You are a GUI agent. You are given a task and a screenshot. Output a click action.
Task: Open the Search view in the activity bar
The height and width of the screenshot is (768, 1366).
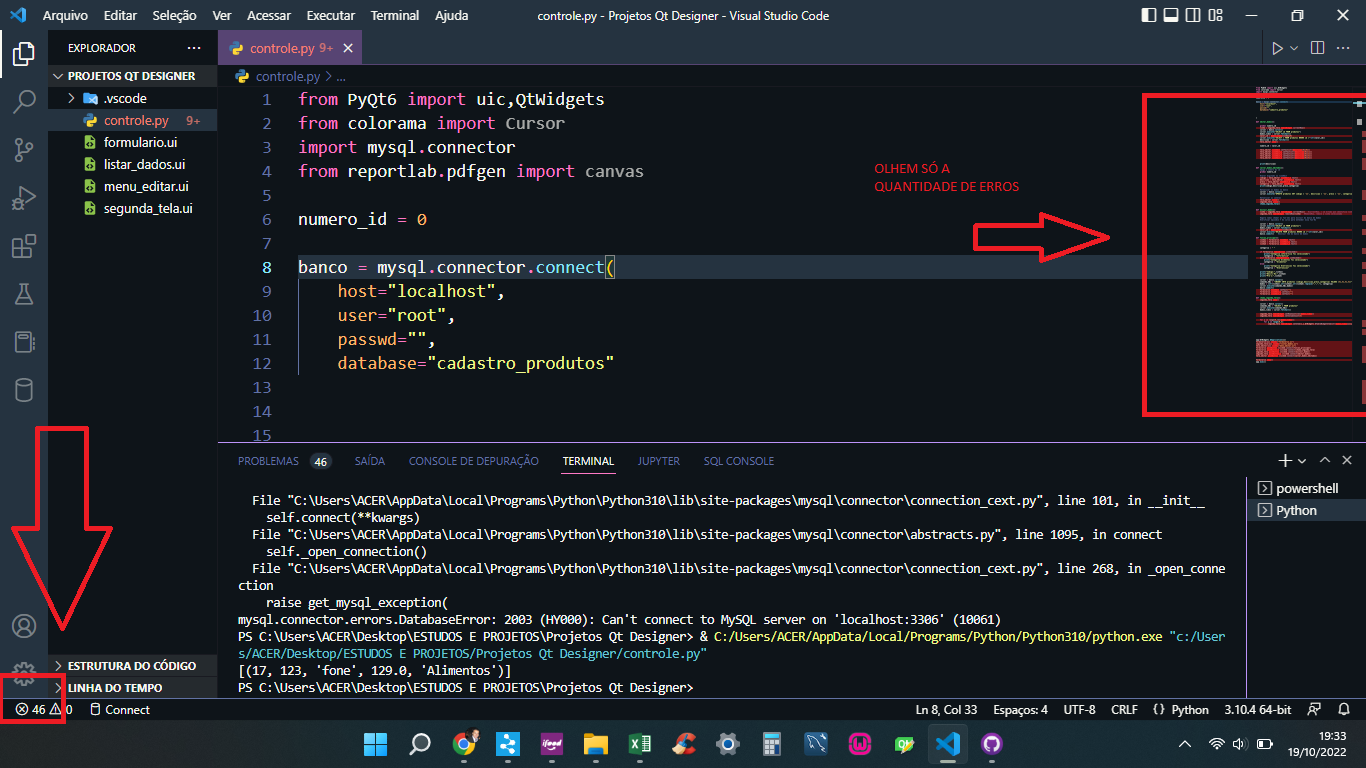tap(24, 101)
